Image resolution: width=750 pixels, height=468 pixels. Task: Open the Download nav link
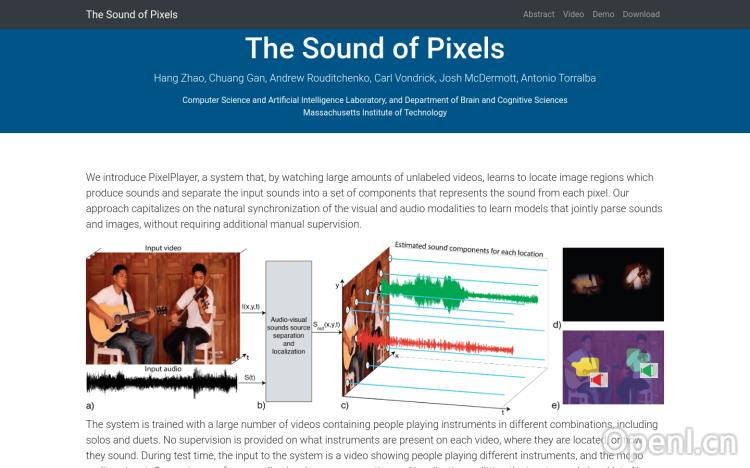(x=641, y=14)
